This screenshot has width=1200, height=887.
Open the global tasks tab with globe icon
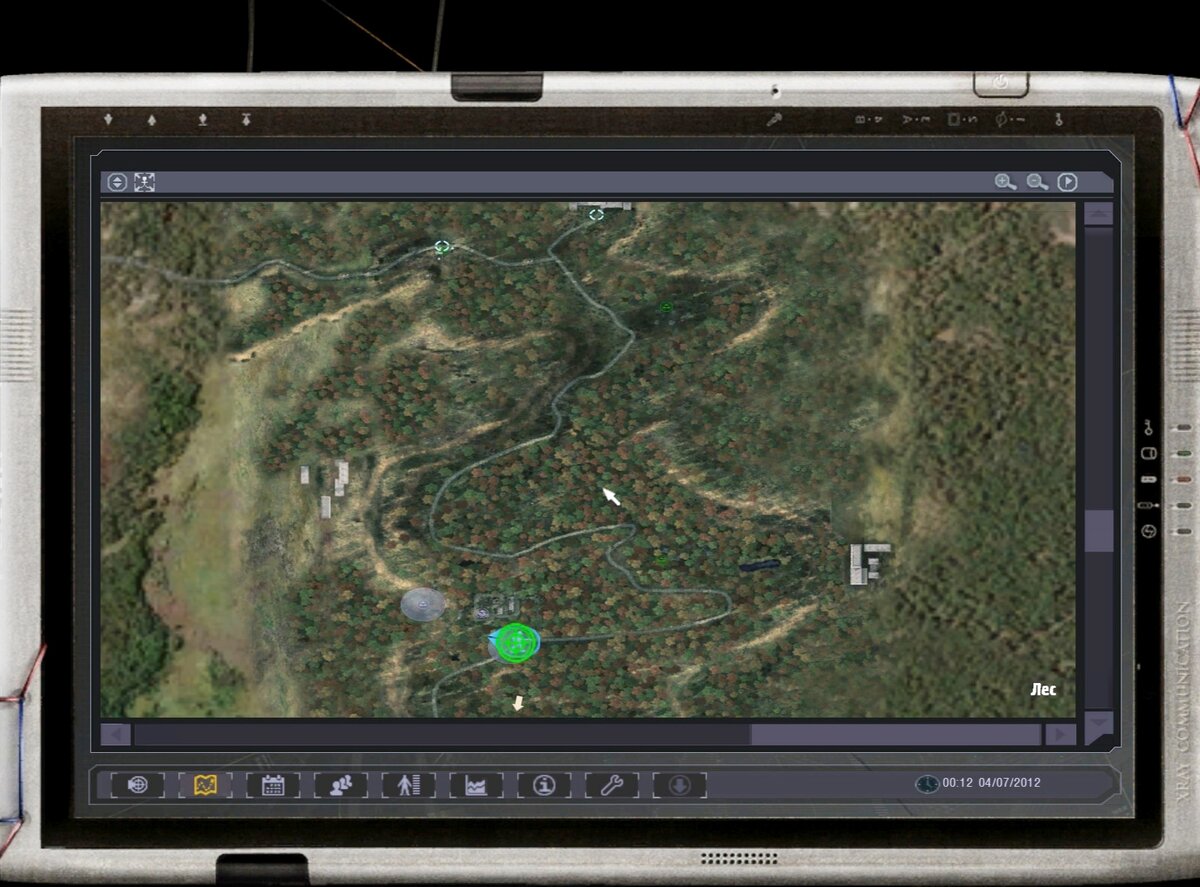[x=137, y=785]
